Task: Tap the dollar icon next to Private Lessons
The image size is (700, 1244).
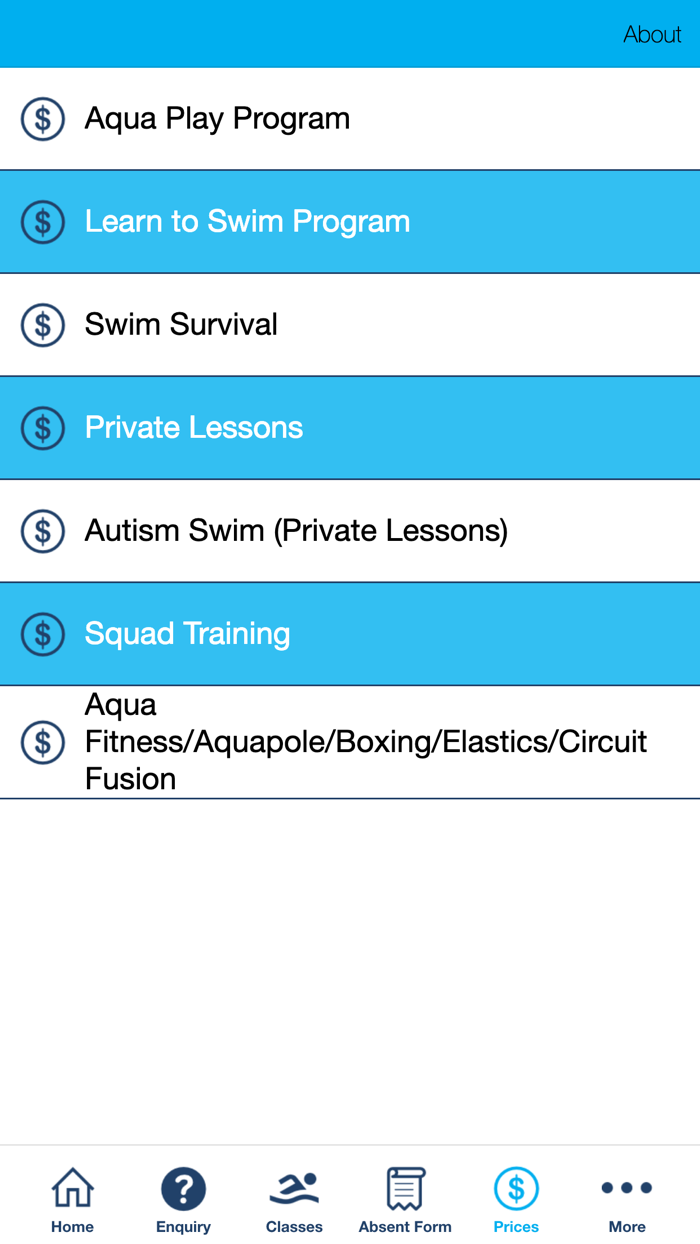Action: pos(42,428)
